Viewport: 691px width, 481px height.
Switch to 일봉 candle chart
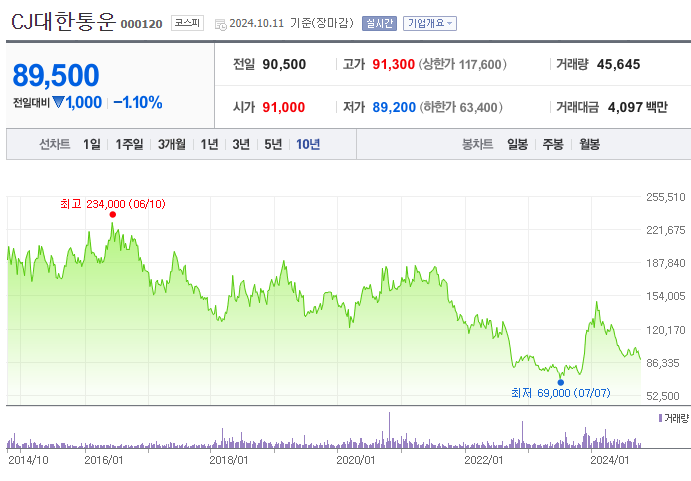(x=517, y=144)
